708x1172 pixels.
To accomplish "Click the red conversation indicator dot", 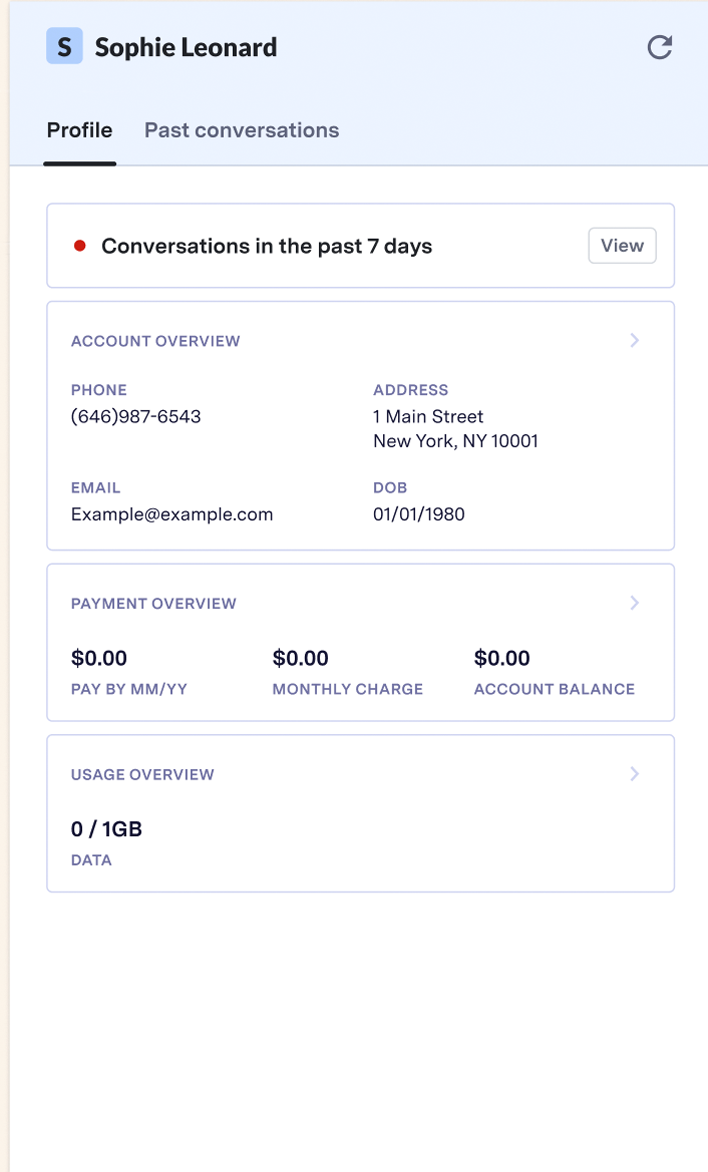I will (80, 246).
